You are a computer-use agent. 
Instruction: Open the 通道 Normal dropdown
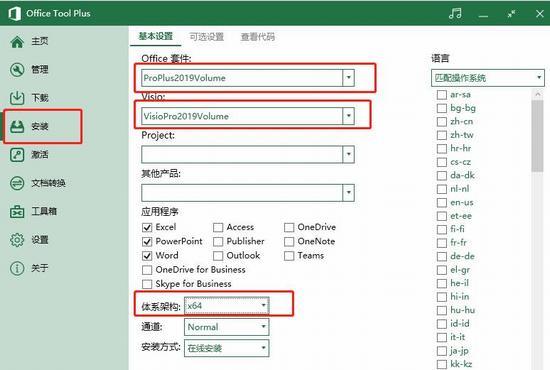coord(227,327)
